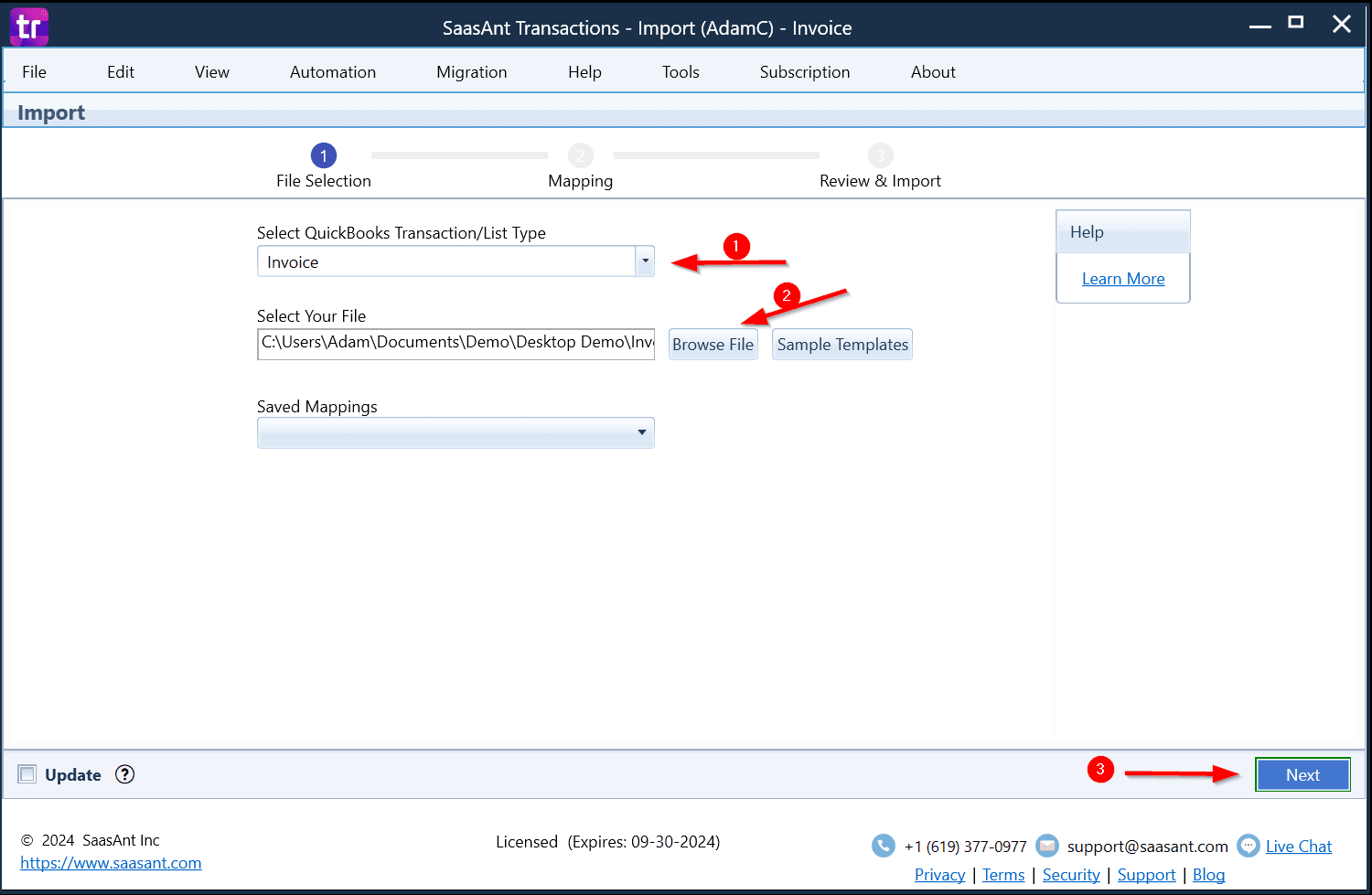Click the Licensed expiry date text
The width and height of the screenshot is (1372, 895).
click(x=607, y=842)
